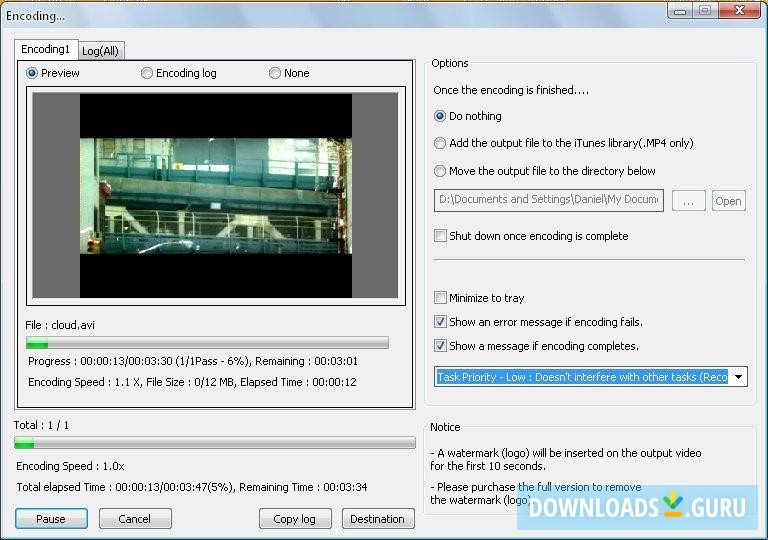Image resolution: width=768 pixels, height=540 pixels.
Task: Click the Total elapsed Time status line
Action: click(192, 487)
